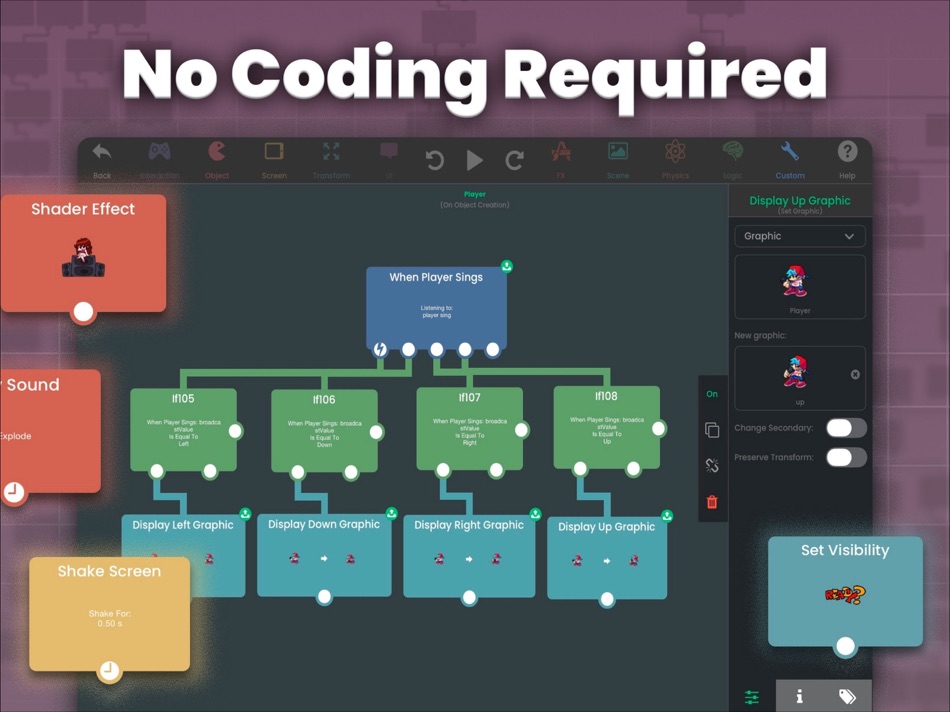Open the Physics behaviors category
The image size is (950, 712).
coord(675,159)
